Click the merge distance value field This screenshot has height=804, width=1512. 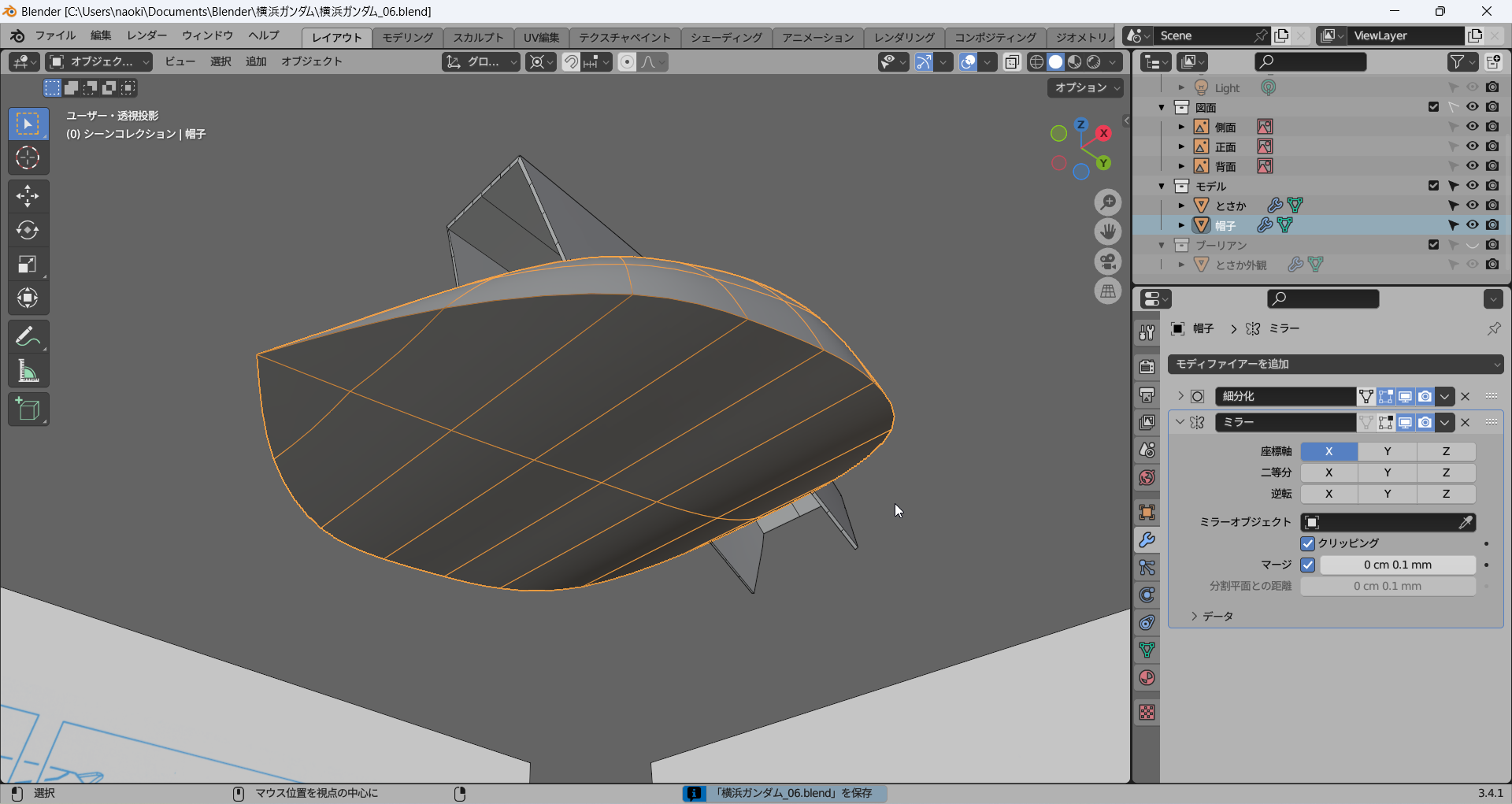click(x=1397, y=565)
